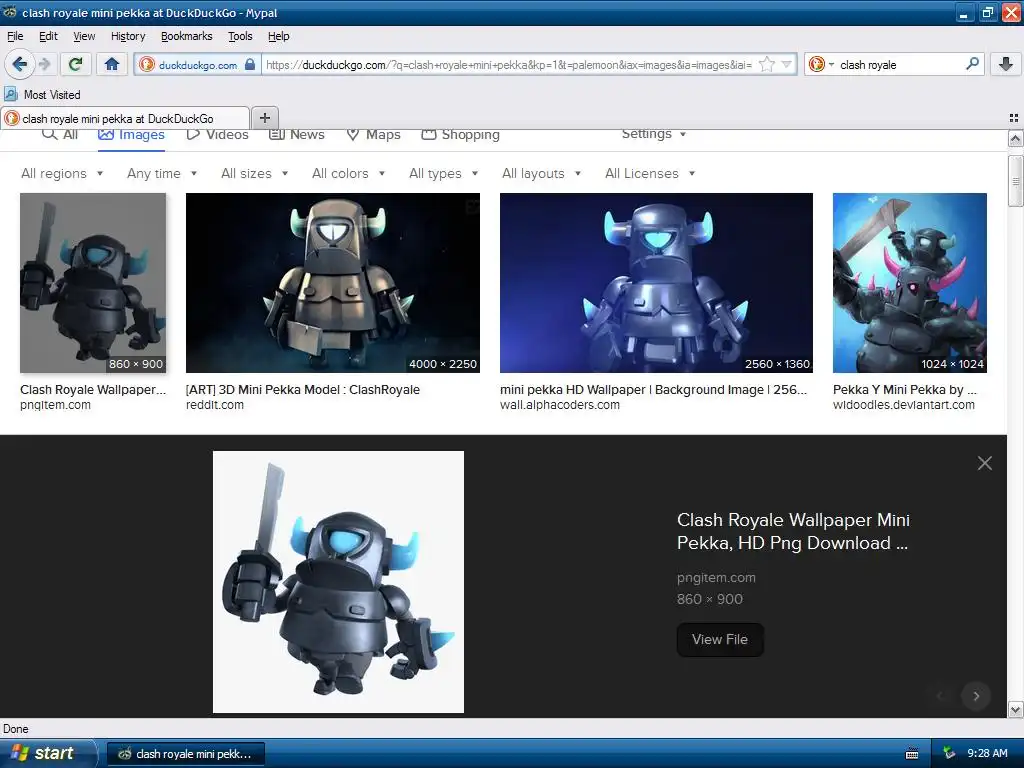This screenshot has width=1024, height=768.
Task: Switch to the News search tab
Action: click(297, 135)
